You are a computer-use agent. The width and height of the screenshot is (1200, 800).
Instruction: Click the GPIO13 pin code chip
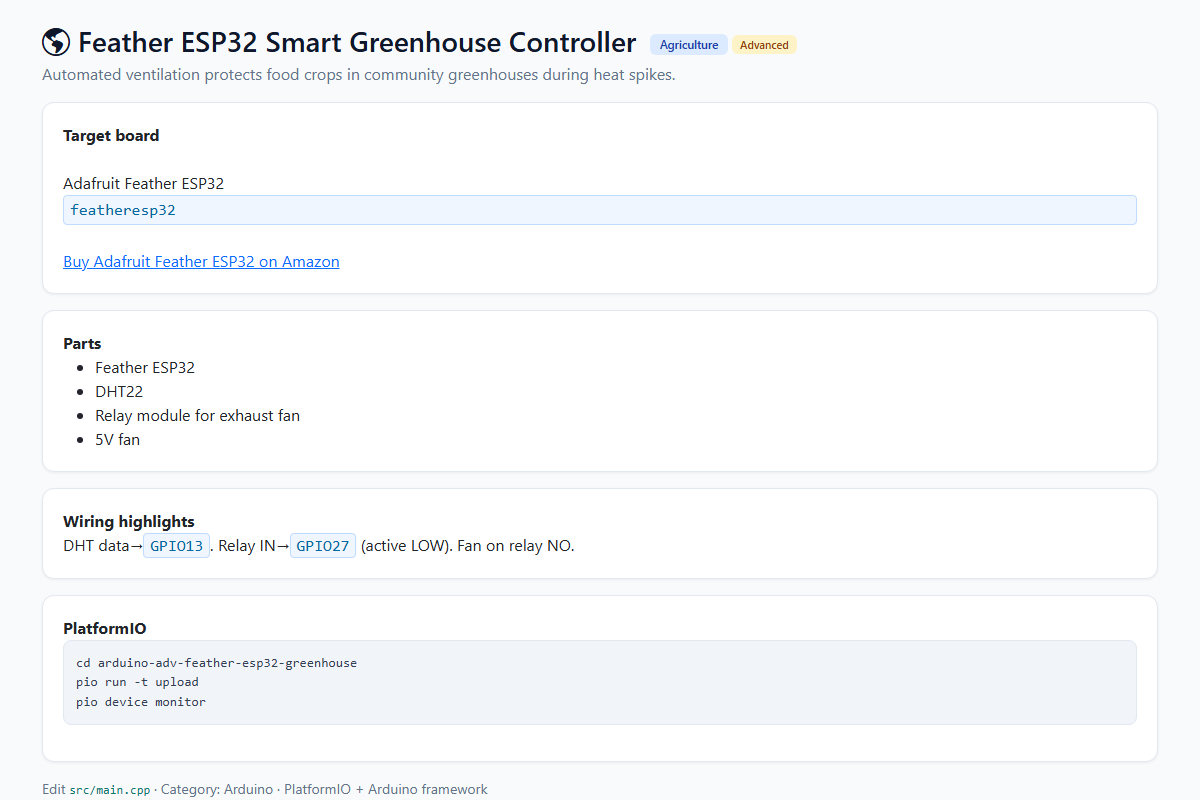click(x=177, y=546)
